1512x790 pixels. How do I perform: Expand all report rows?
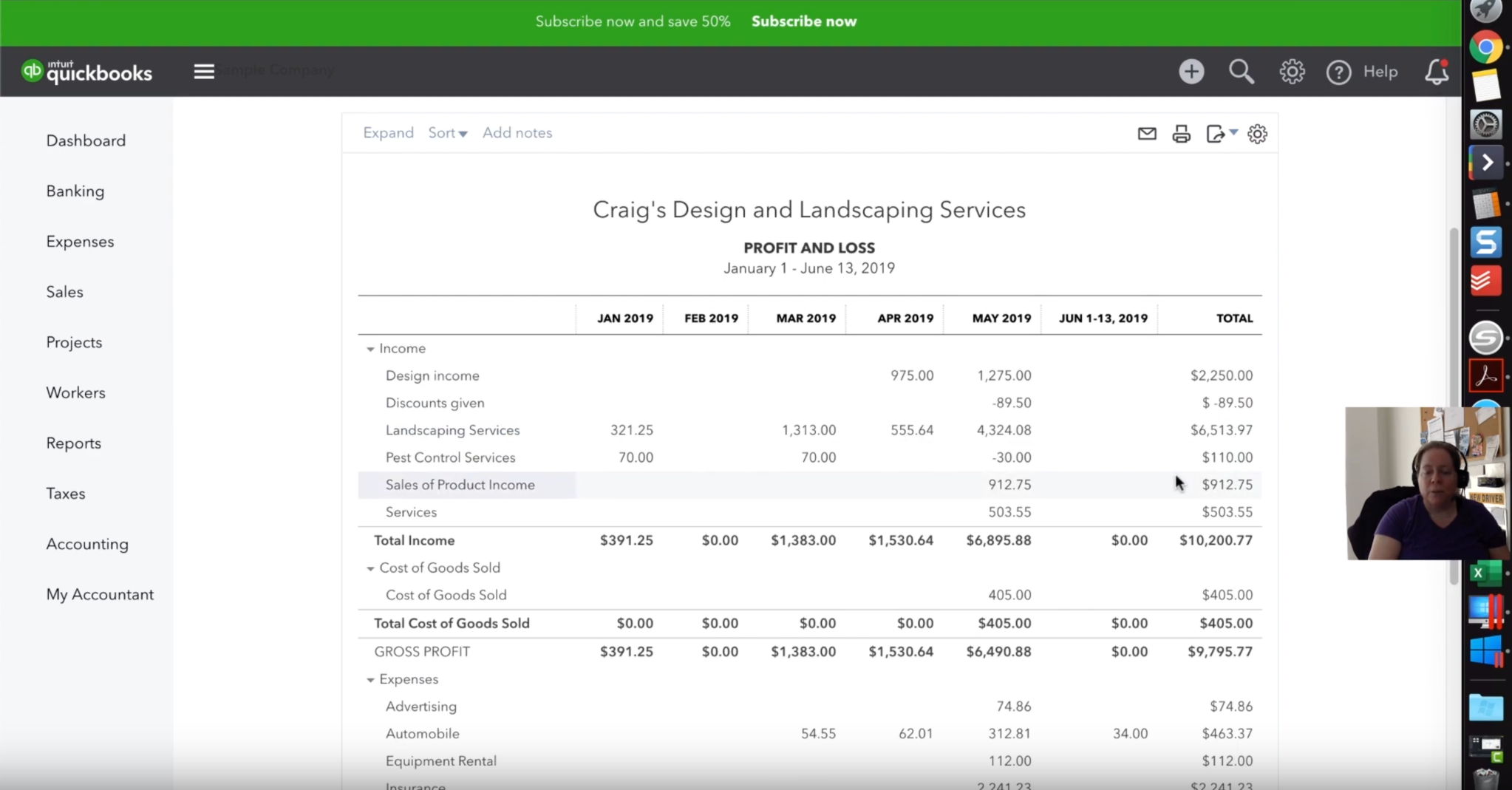pos(388,133)
